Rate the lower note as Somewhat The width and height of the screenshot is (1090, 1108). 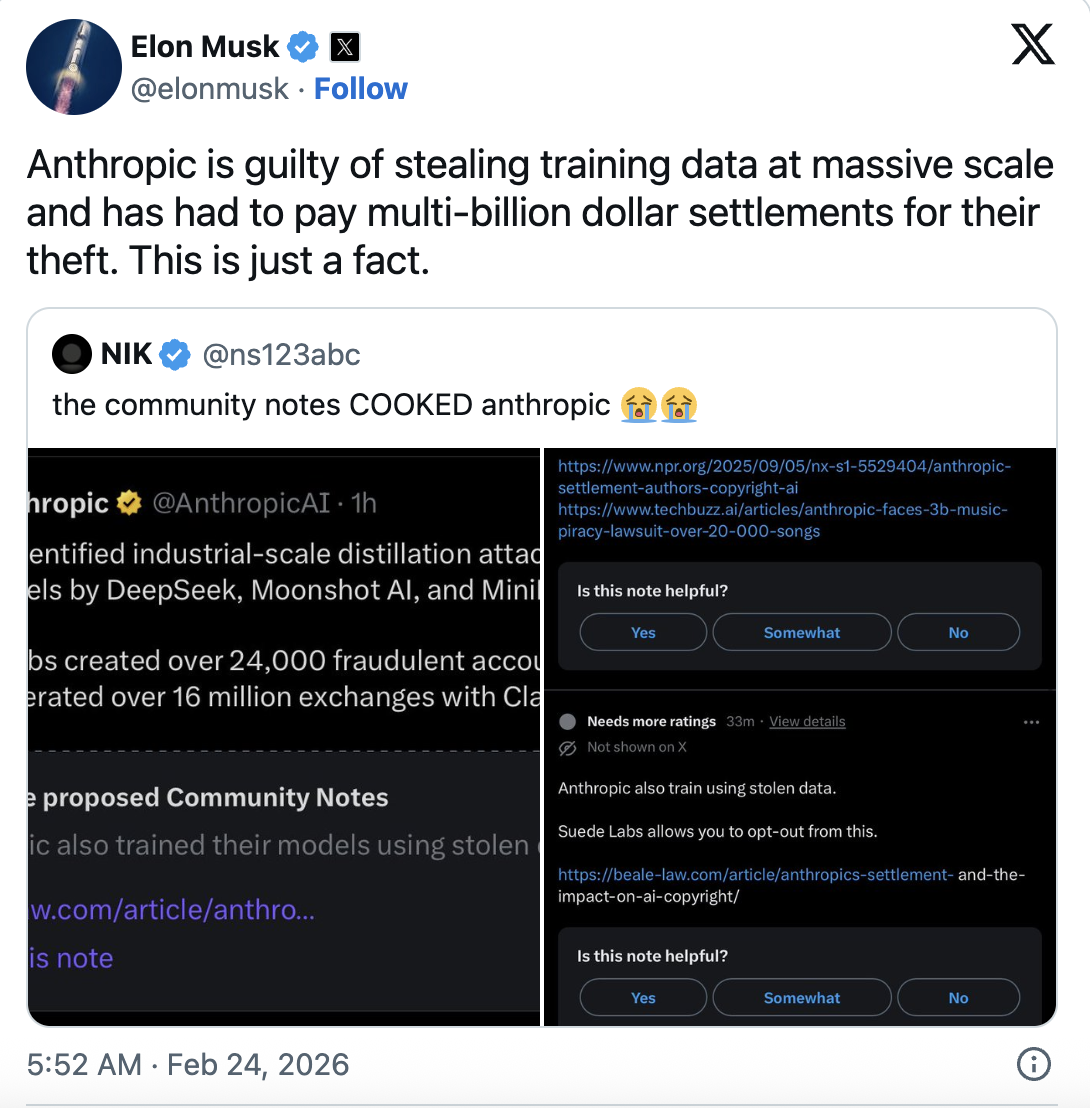tap(801, 997)
